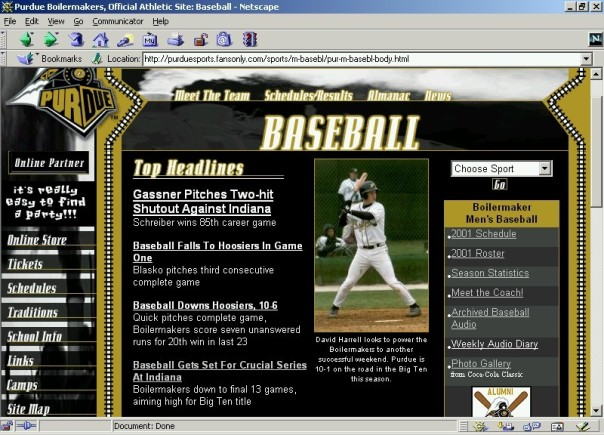Open the Home toolbar icon
Screen dimensions: 604x435
101,39
